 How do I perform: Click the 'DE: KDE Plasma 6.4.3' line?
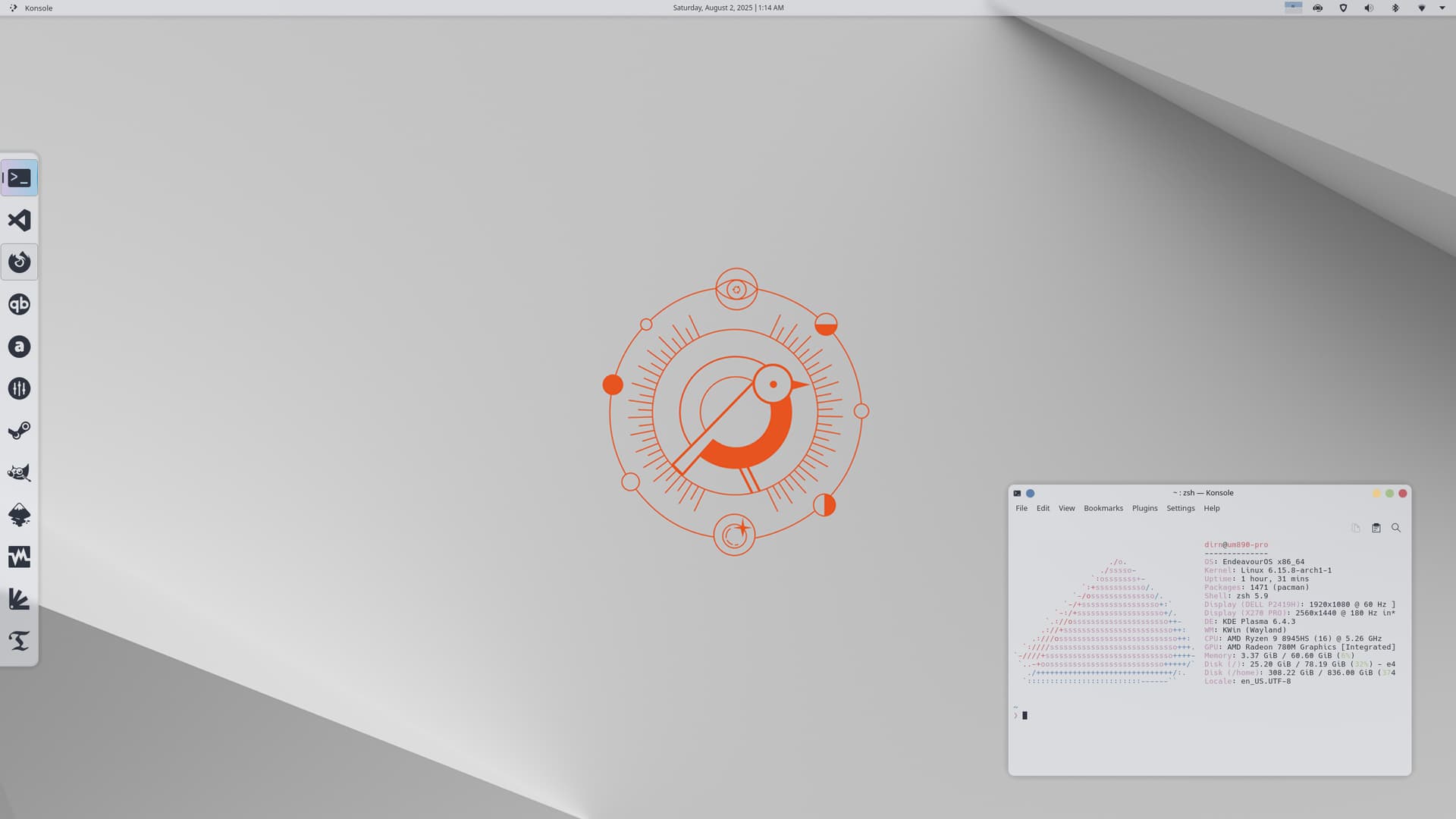[1250, 621]
